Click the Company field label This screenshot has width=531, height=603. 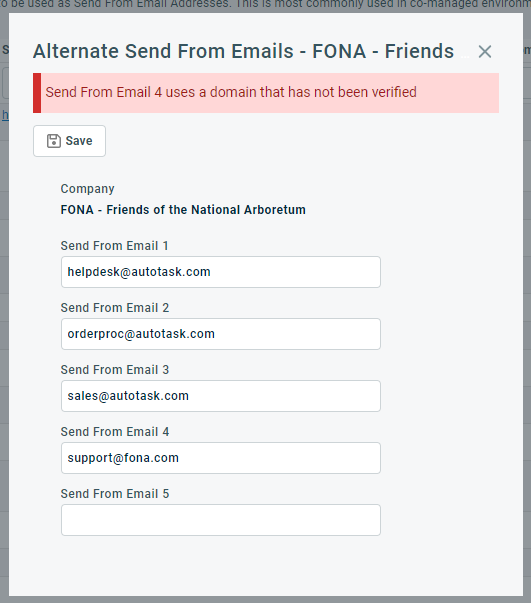[87, 189]
